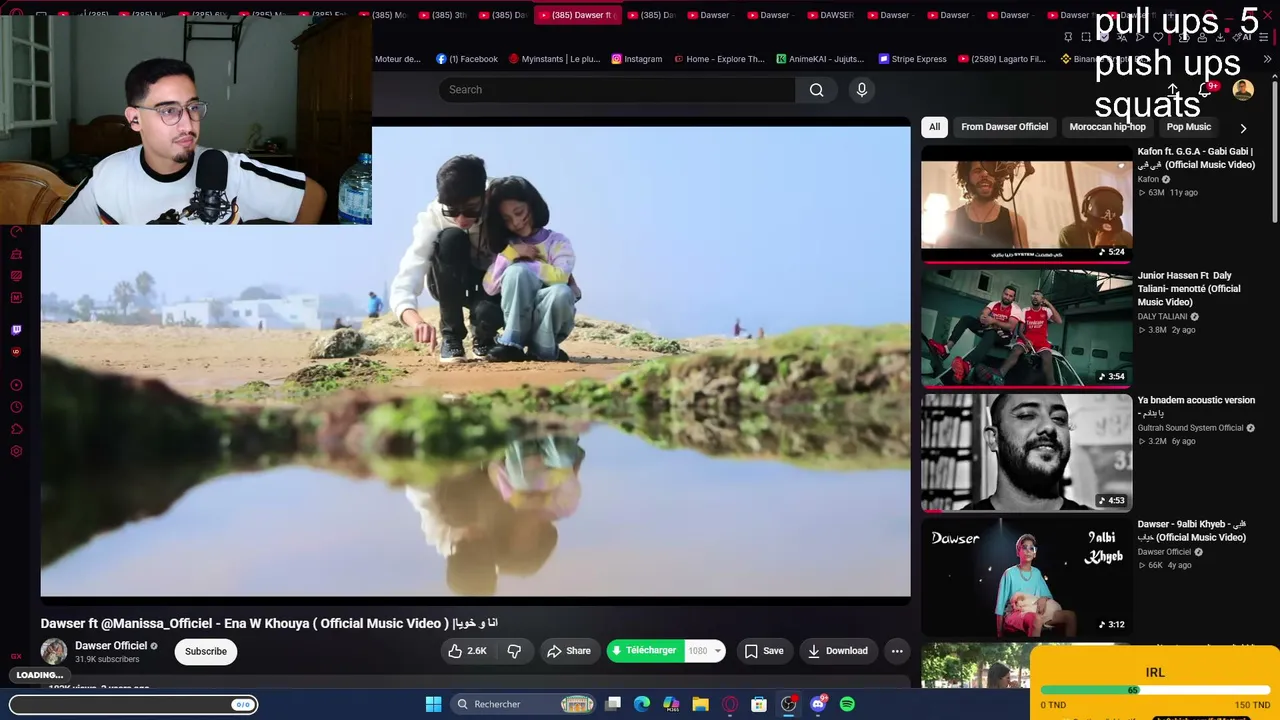Open Microsoft 365 Copilot taskbar icon
This screenshot has height=720, width=1280.
click(x=671, y=704)
